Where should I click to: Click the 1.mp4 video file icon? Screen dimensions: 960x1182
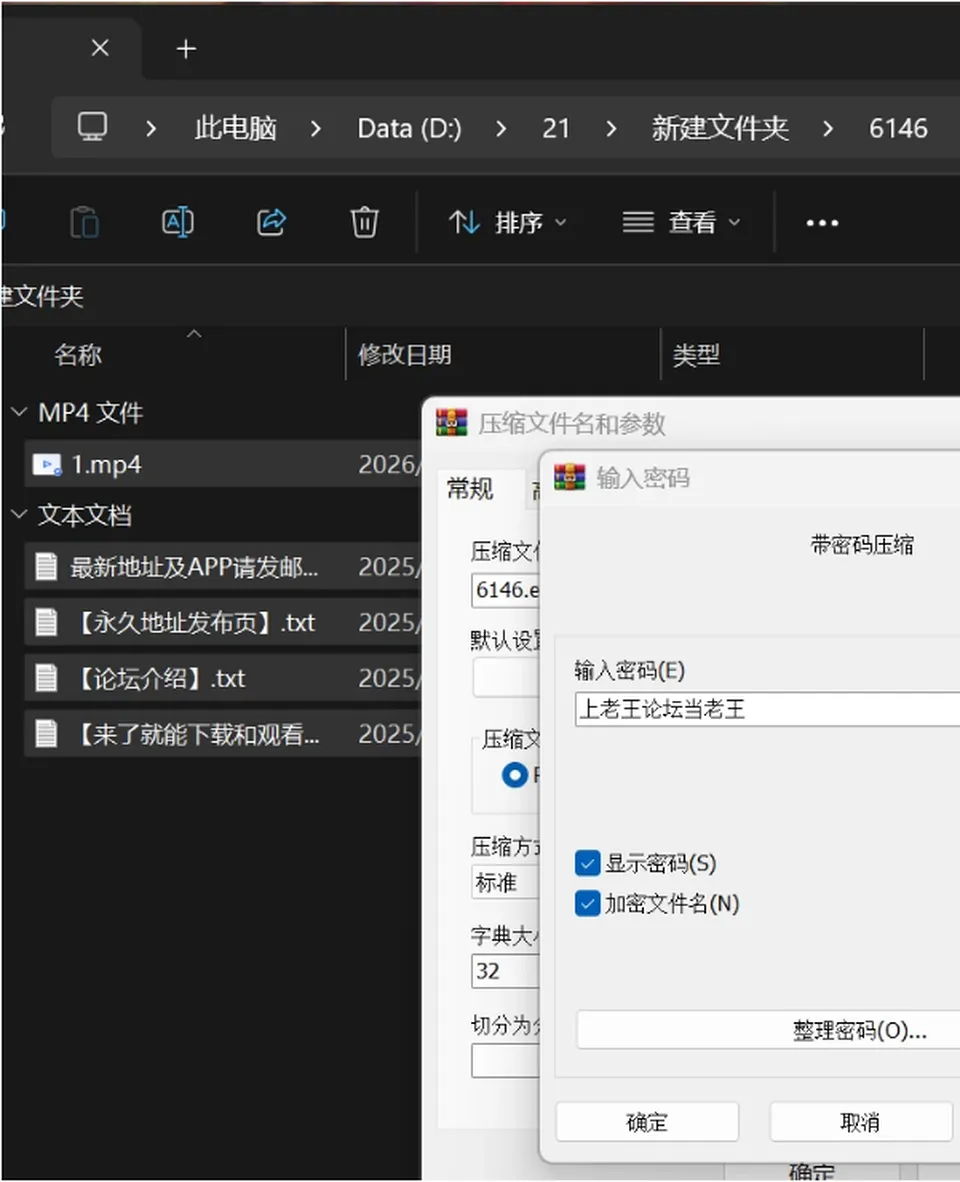47,464
